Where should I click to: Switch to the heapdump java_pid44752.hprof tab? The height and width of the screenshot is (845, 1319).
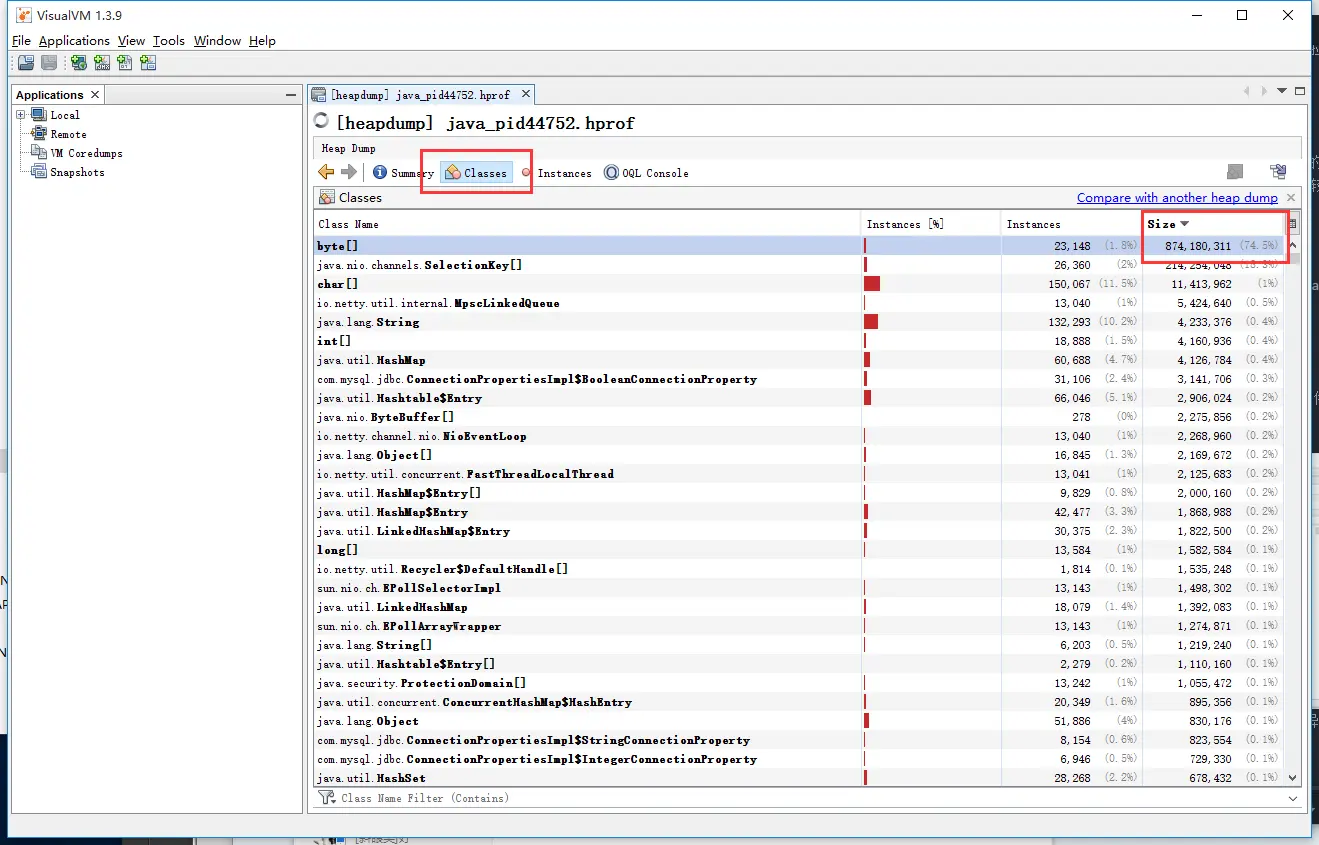click(x=420, y=95)
